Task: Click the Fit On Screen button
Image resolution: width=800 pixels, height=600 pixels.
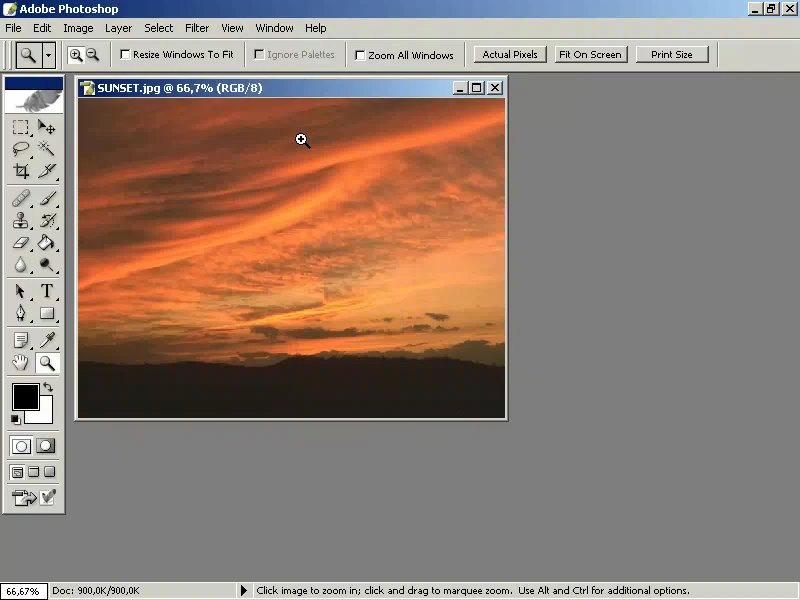Action: [x=590, y=55]
